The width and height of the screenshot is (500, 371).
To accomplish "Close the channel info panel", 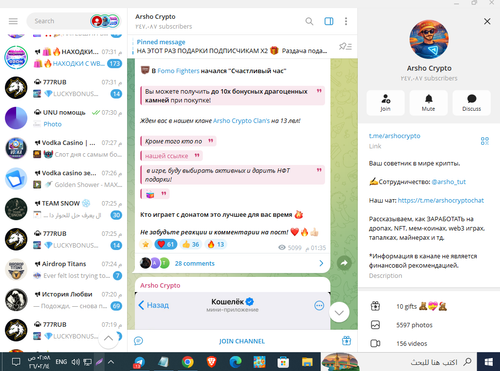I will pyautogui.click(x=487, y=21).
